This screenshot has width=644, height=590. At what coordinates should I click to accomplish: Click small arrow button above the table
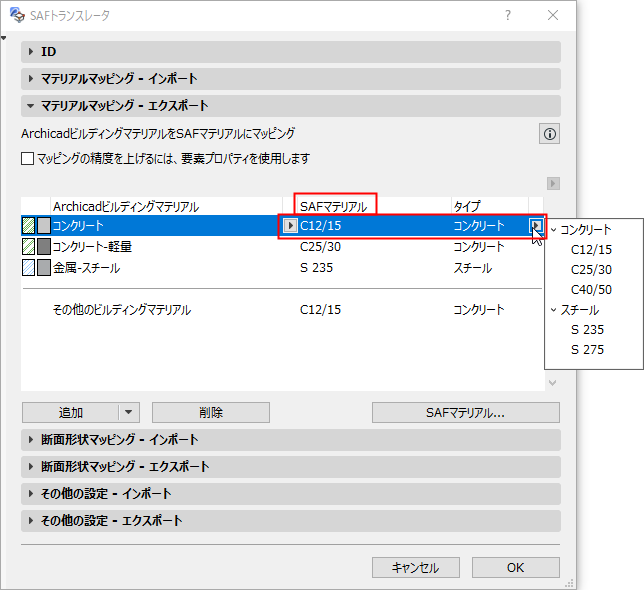point(553,184)
